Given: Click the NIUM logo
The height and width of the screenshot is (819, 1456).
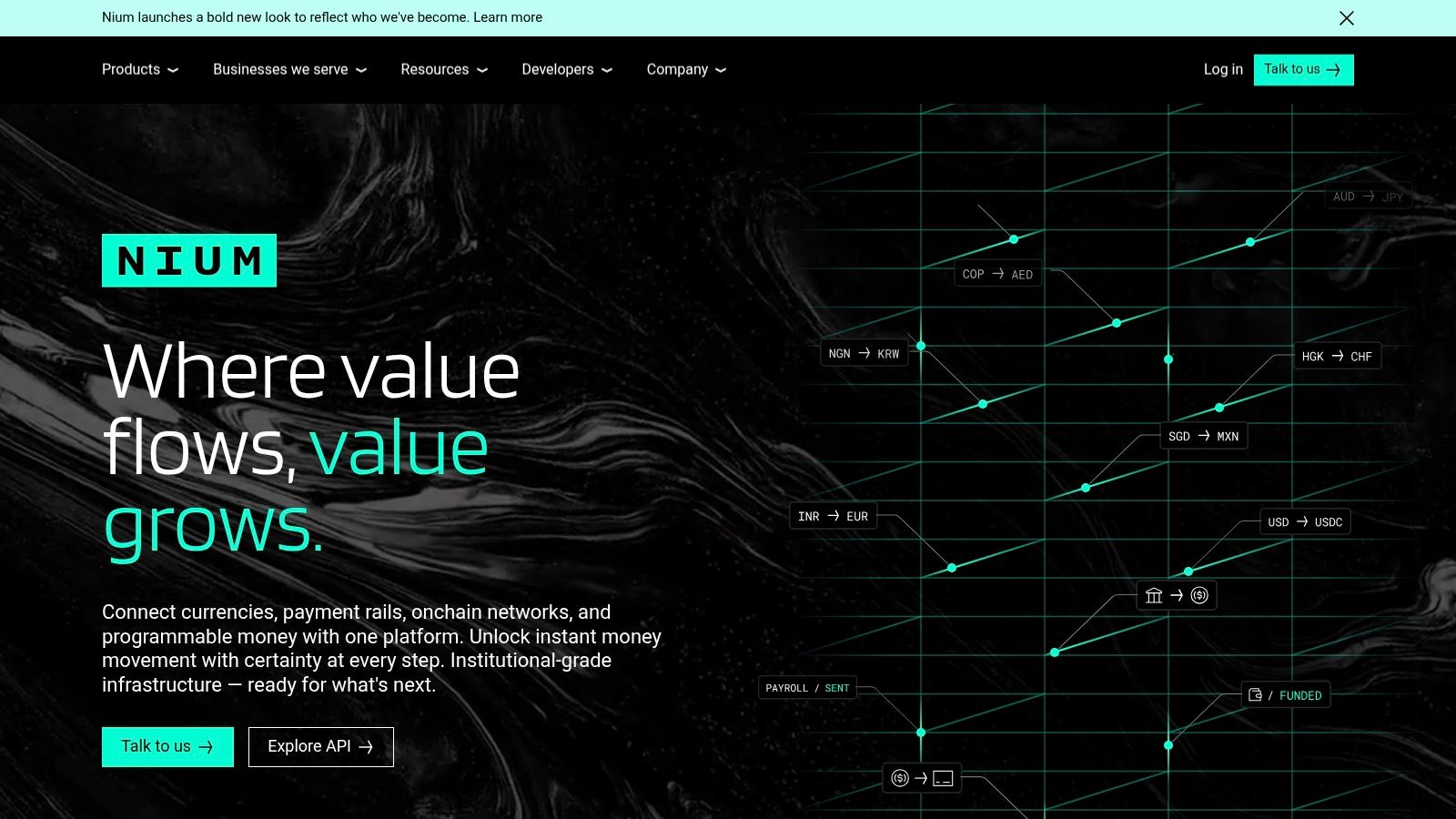Looking at the screenshot, I should pyautogui.click(x=189, y=261).
